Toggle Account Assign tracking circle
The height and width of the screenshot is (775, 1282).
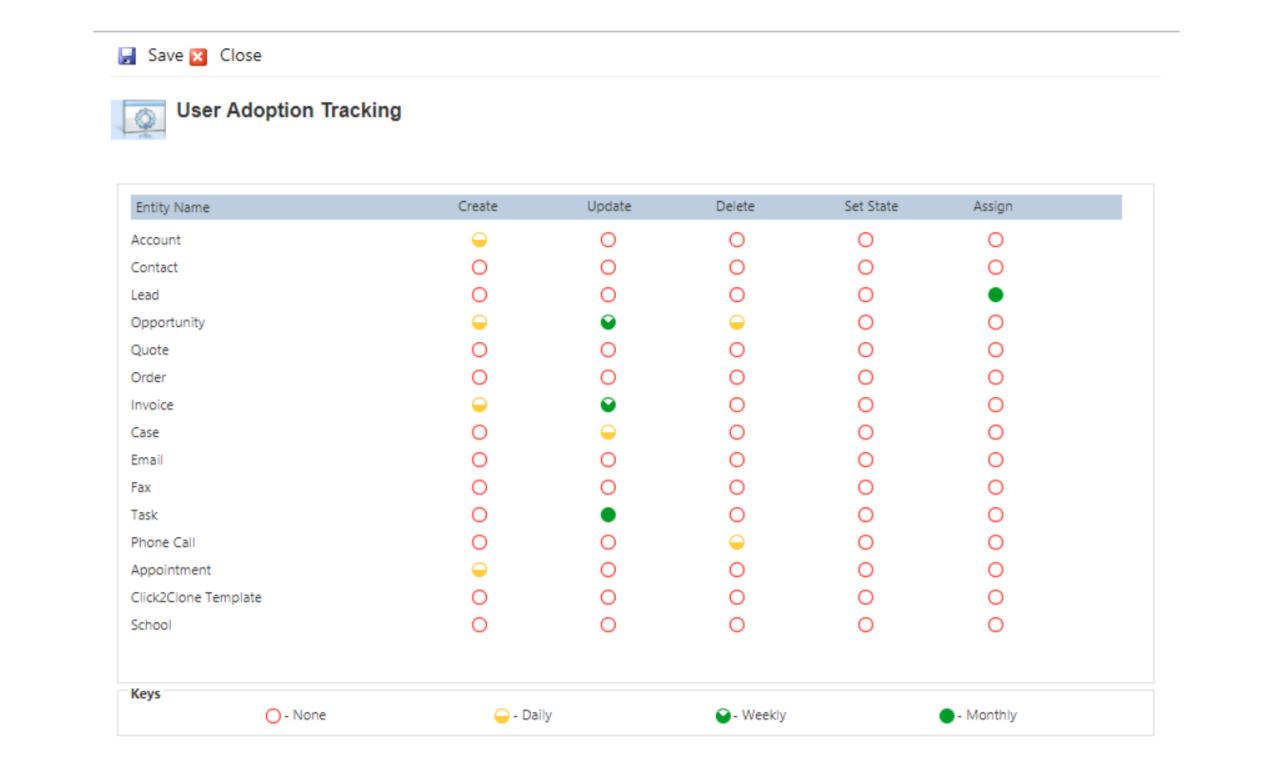pos(995,240)
